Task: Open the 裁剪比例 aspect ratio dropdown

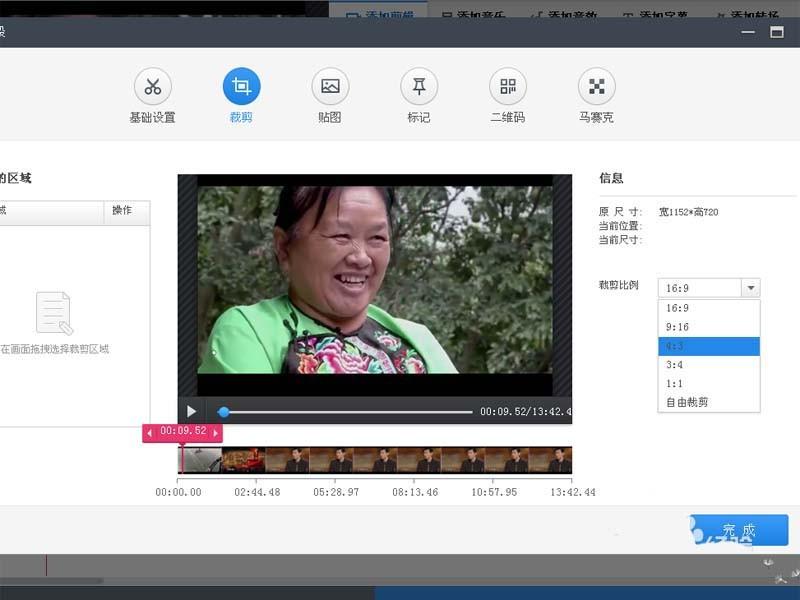Action: (749, 287)
